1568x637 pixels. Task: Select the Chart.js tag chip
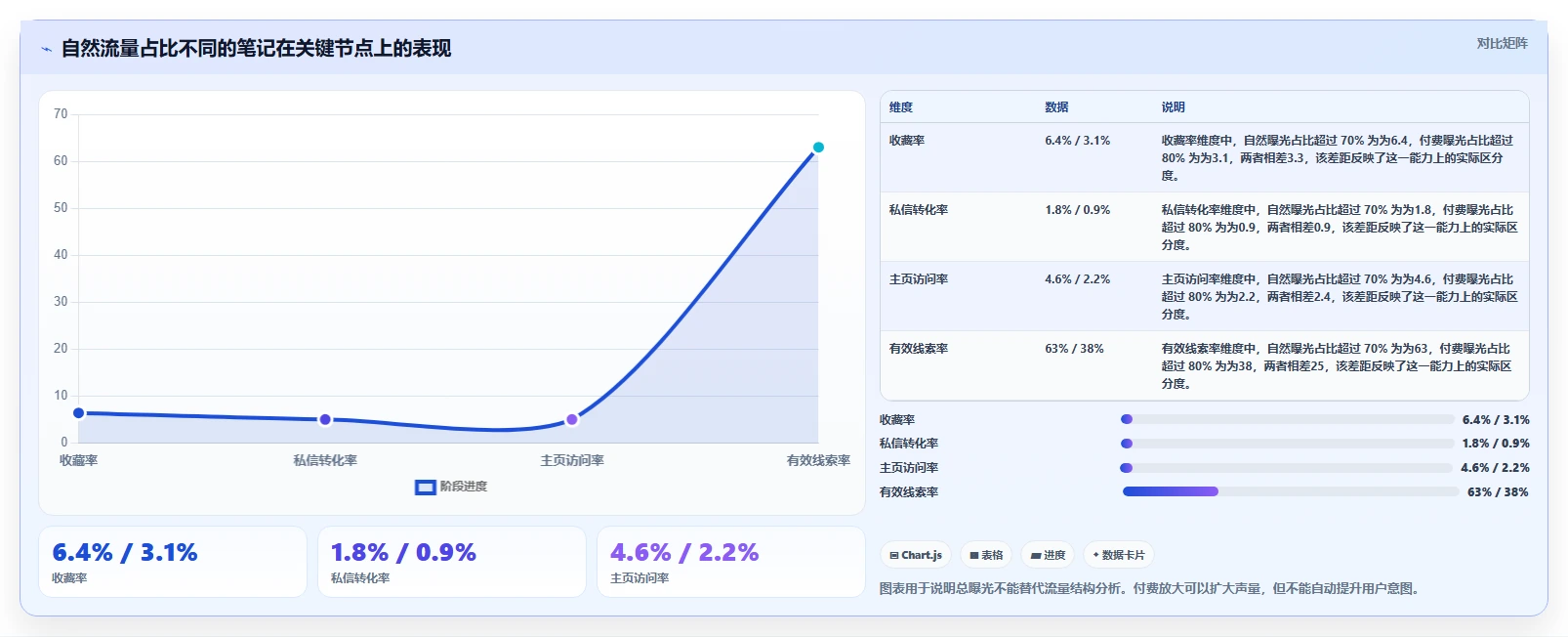click(x=916, y=555)
